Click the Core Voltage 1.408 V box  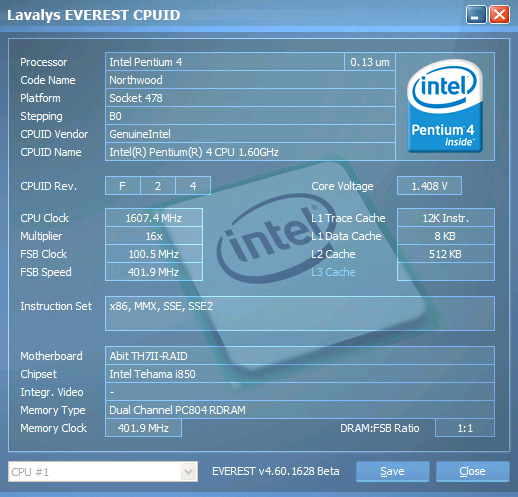click(429, 186)
